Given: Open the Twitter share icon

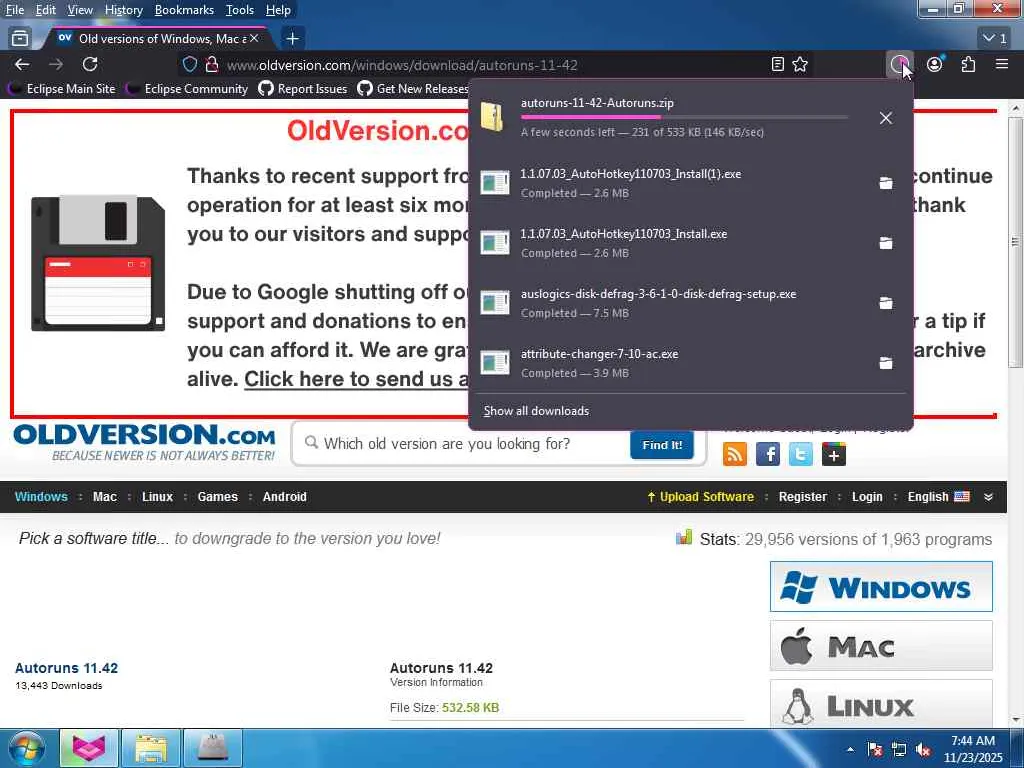Looking at the screenshot, I should [801, 454].
